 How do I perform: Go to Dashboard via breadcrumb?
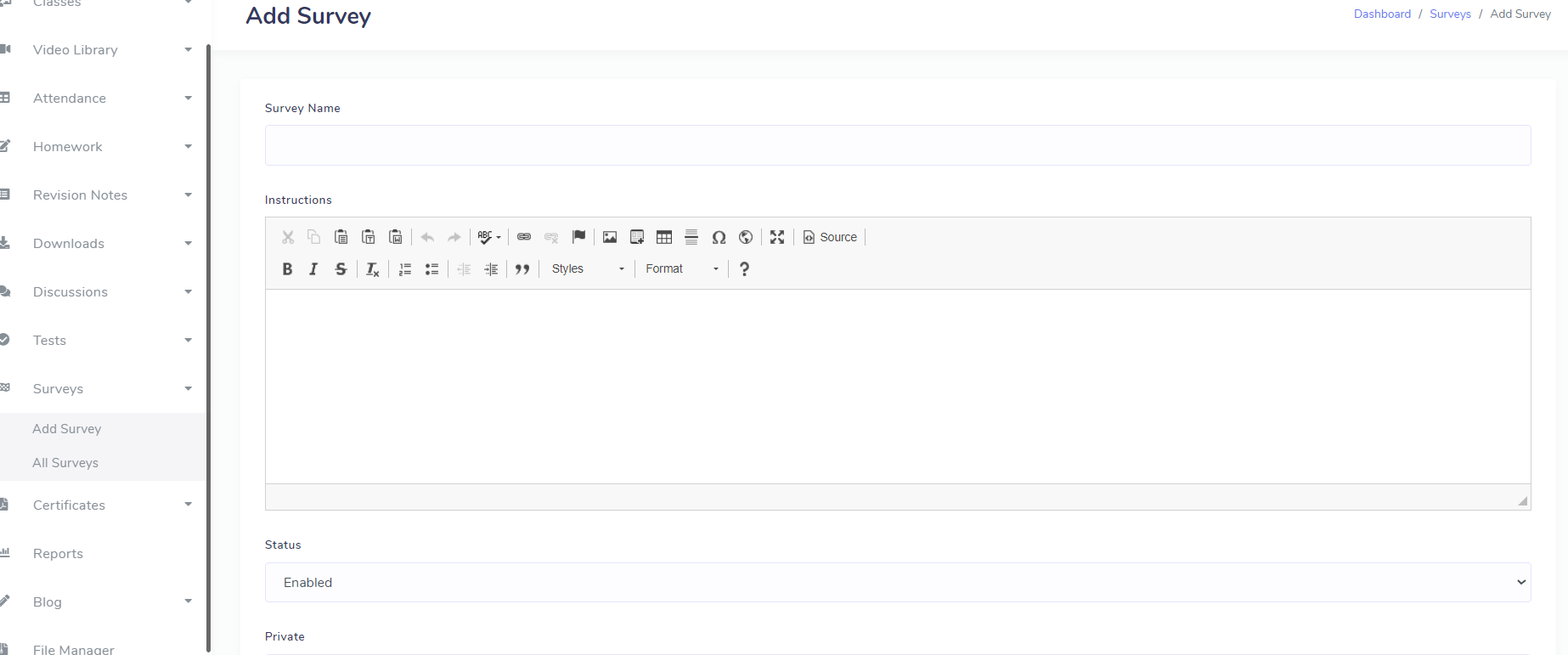(1382, 14)
